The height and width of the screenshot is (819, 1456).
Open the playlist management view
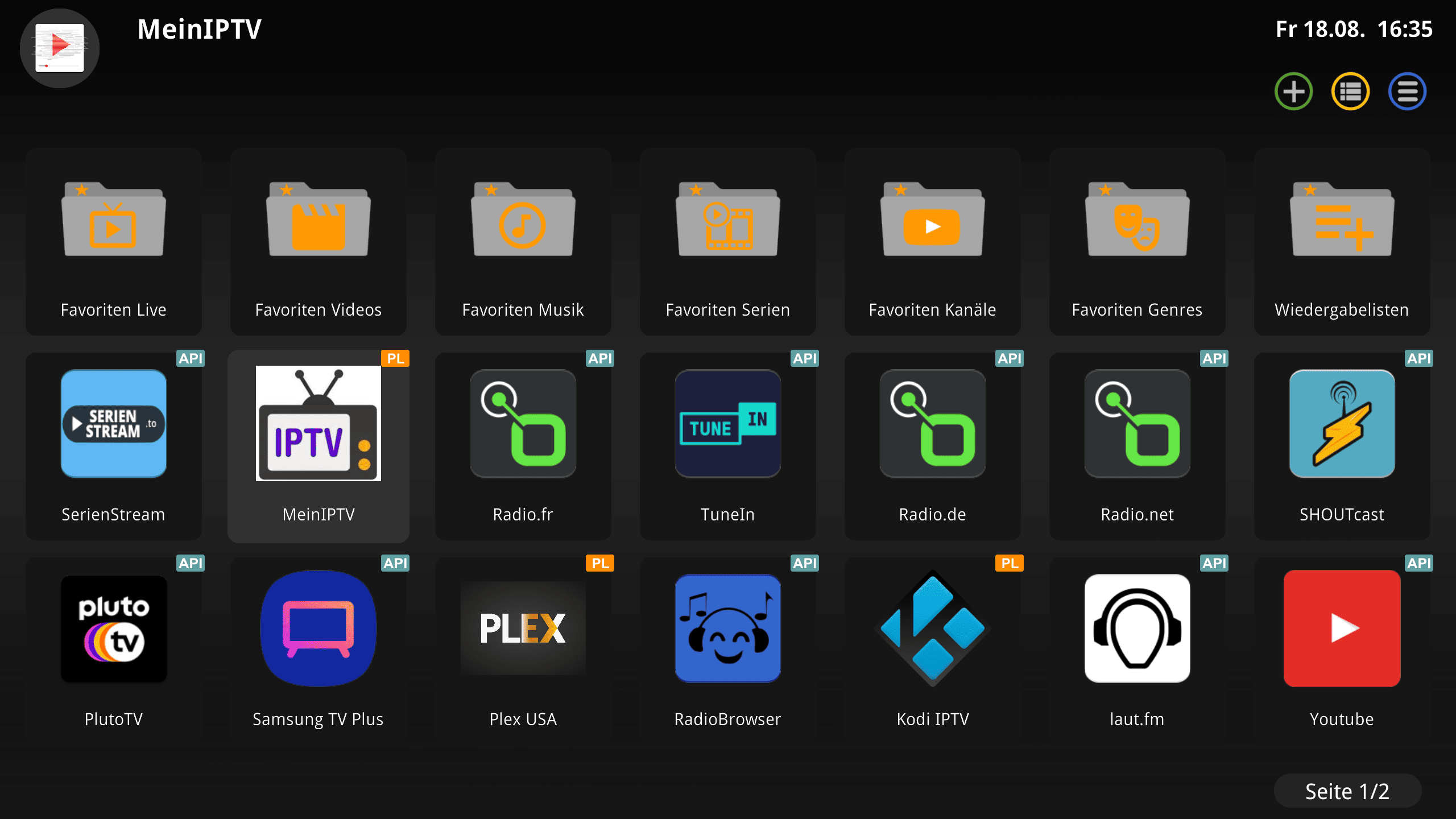tap(1350, 90)
